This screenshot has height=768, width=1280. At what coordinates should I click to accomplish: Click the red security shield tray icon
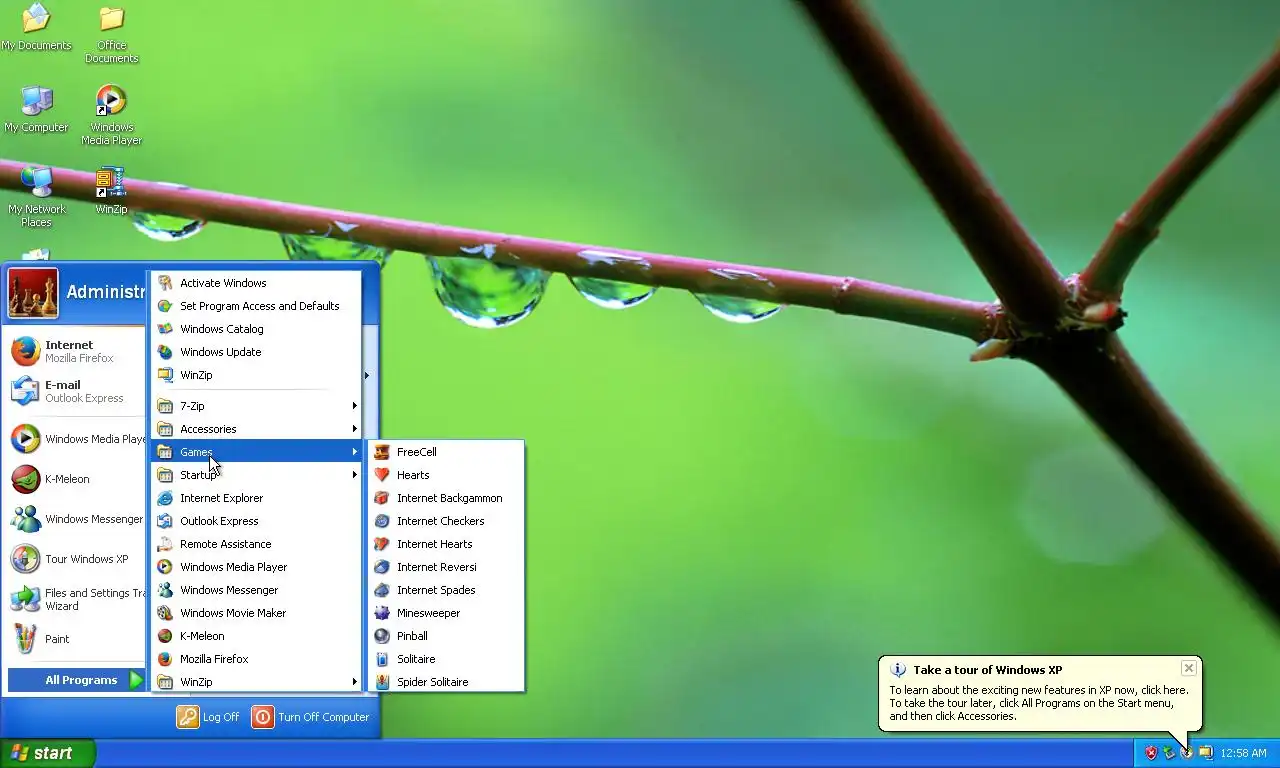click(1151, 753)
